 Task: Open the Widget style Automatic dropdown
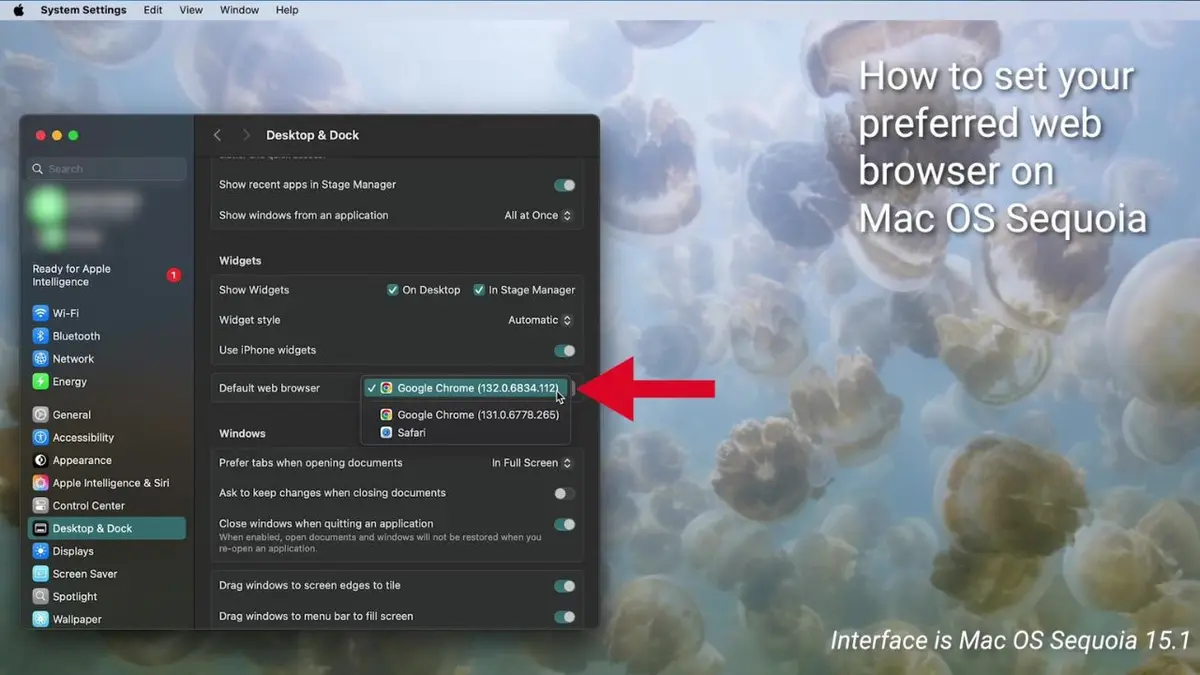(x=541, y=320)
